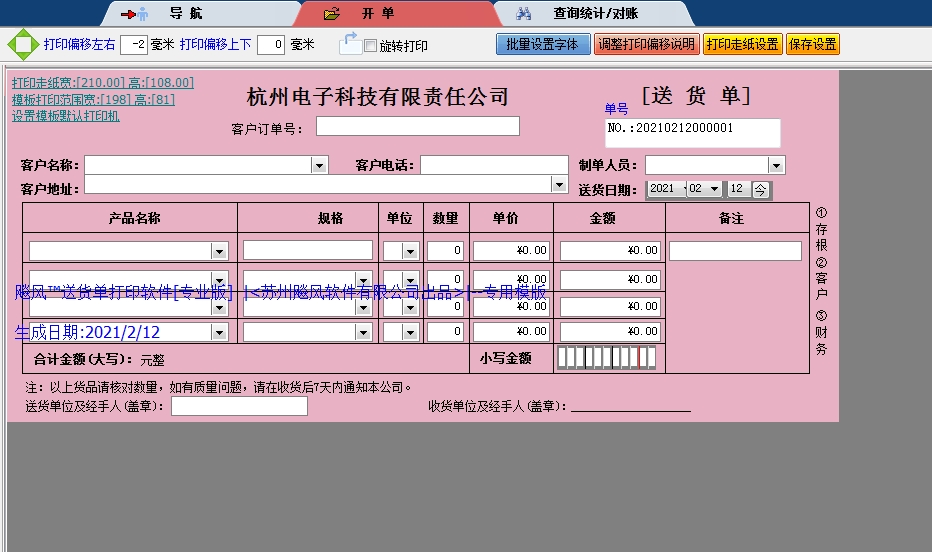Screen dimensions: 932x552
Task: Open the 制单人员 dropdown list
Action: point(776,165)
